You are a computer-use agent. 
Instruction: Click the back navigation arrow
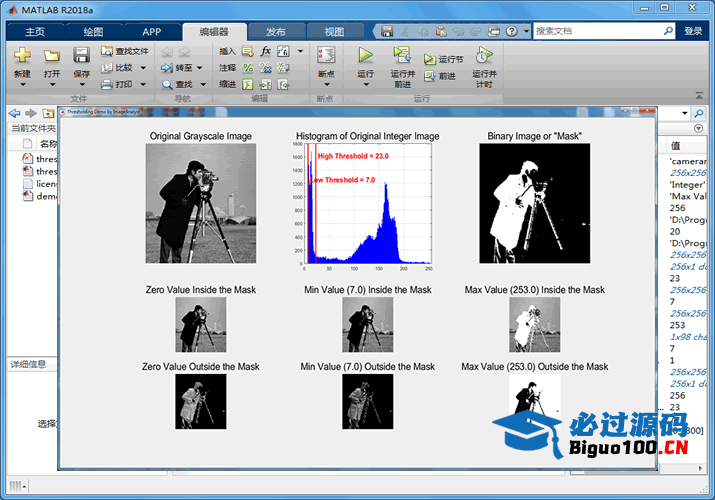click(x=15, y=113)
